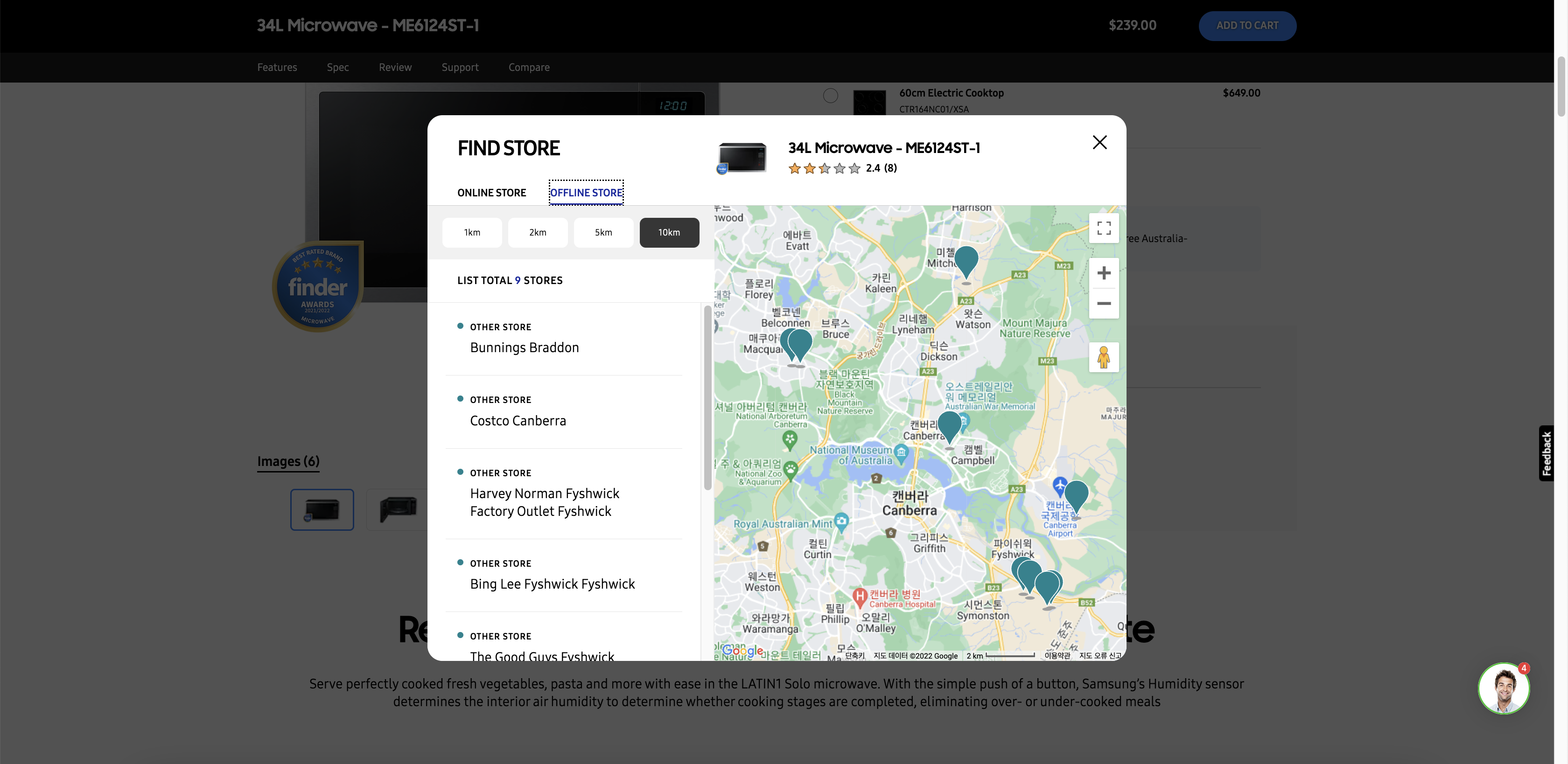Select the 60cm Electric Cooktop radio button
The height and width of the screenshot is (764, 1568).
point(830,96)
